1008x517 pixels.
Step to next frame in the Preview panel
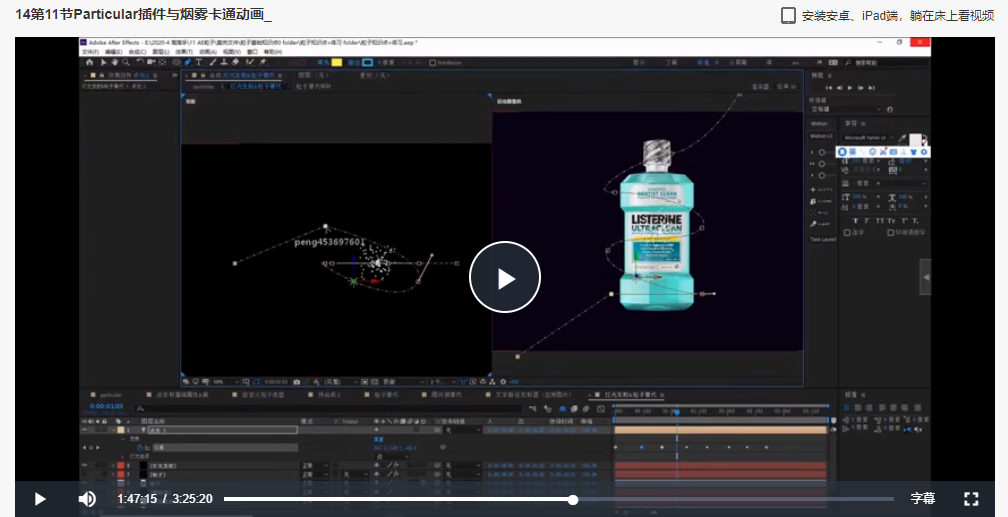pyautogui.click(x=860, y=88)
